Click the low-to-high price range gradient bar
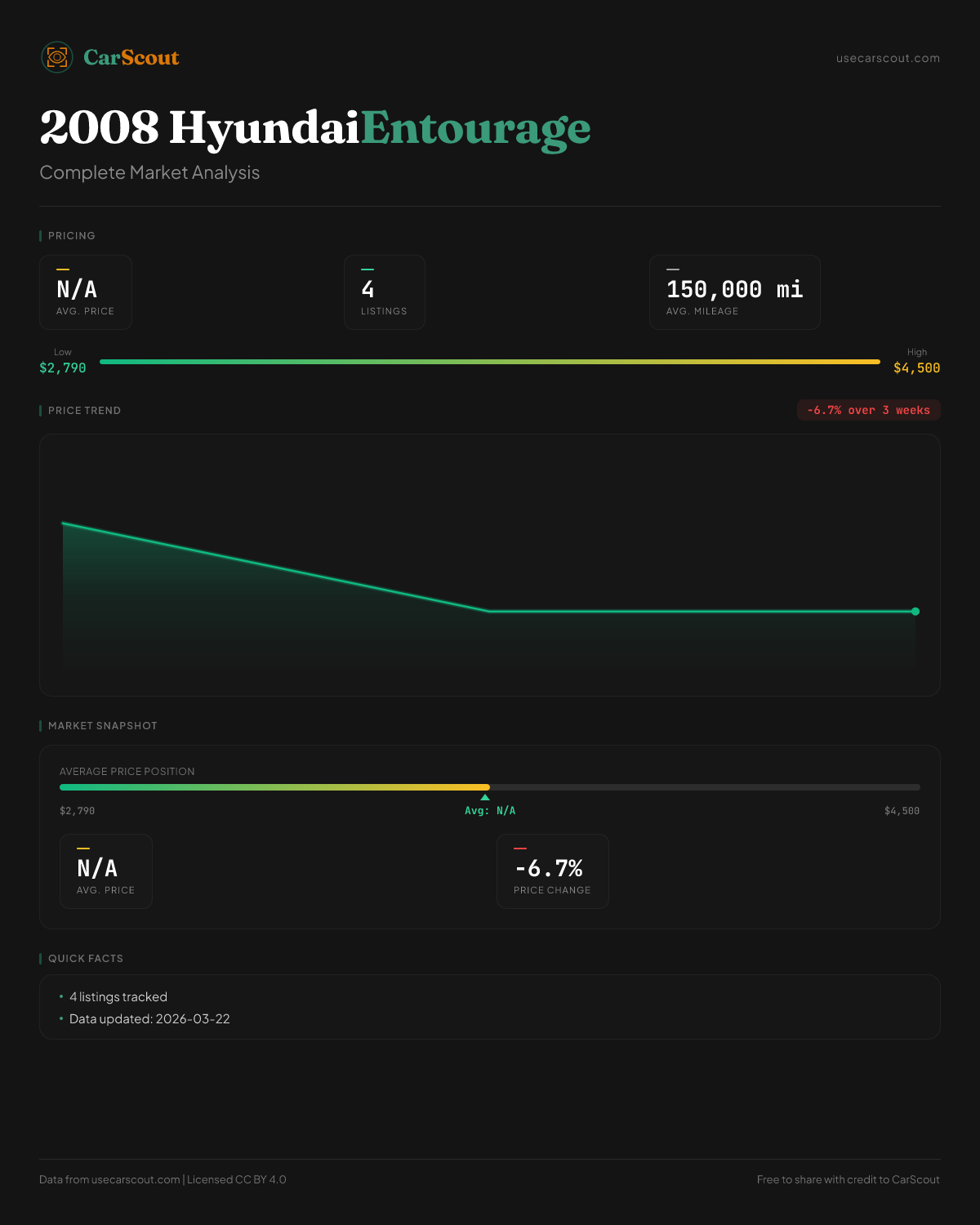 [490, 362]
